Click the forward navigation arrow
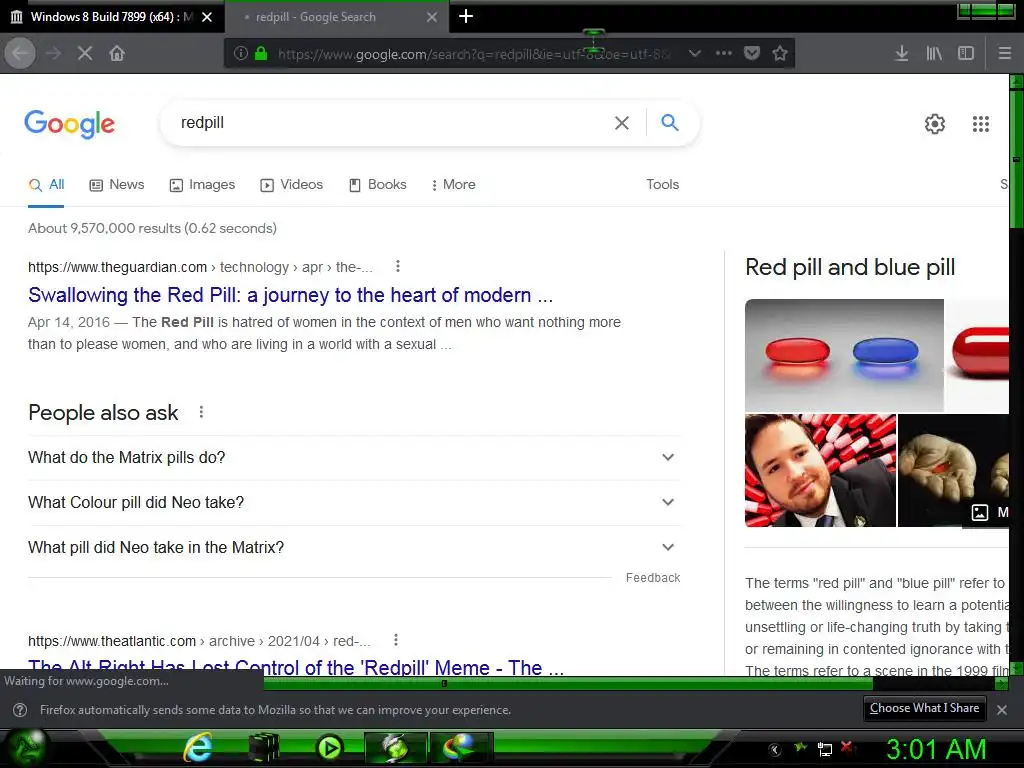The height and width of the screenshot is (768, 1024). (54, 53)
